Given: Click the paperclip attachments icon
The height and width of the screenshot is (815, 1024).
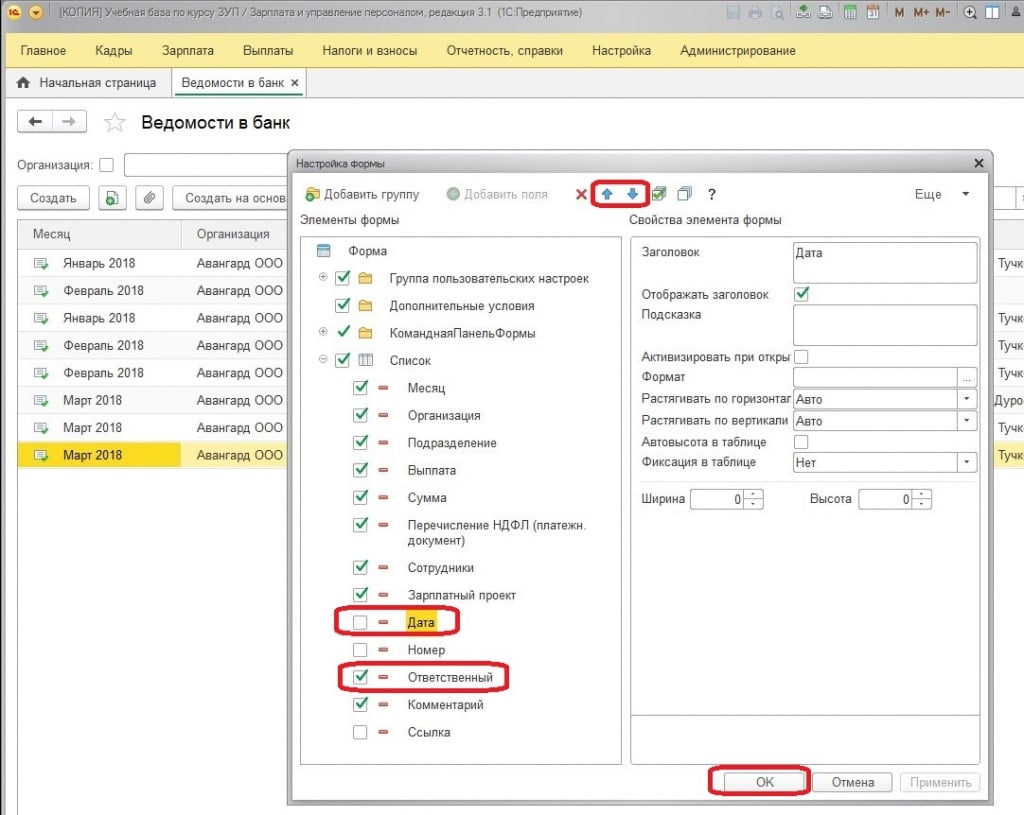Looking at the screenshot, I should pos(148,198).
